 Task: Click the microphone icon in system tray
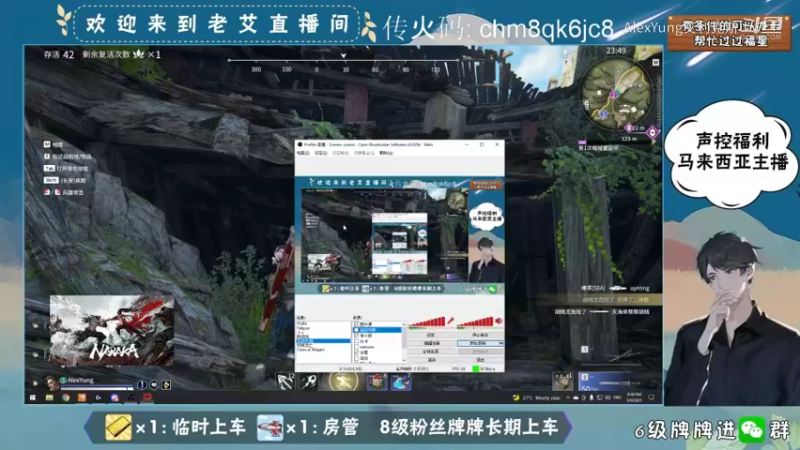click(591, 397)
